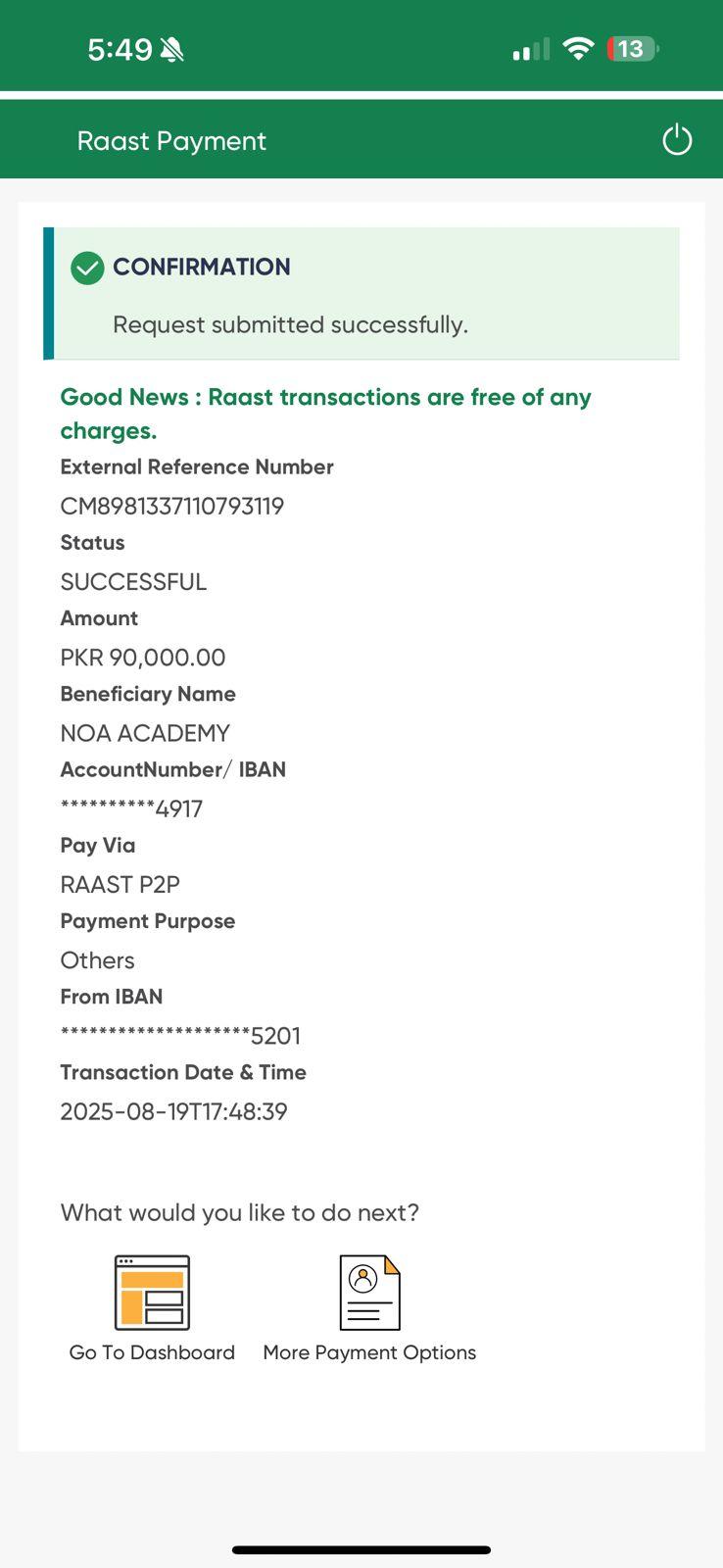Tap the muted bell silent icon

[x=172, y=49]
